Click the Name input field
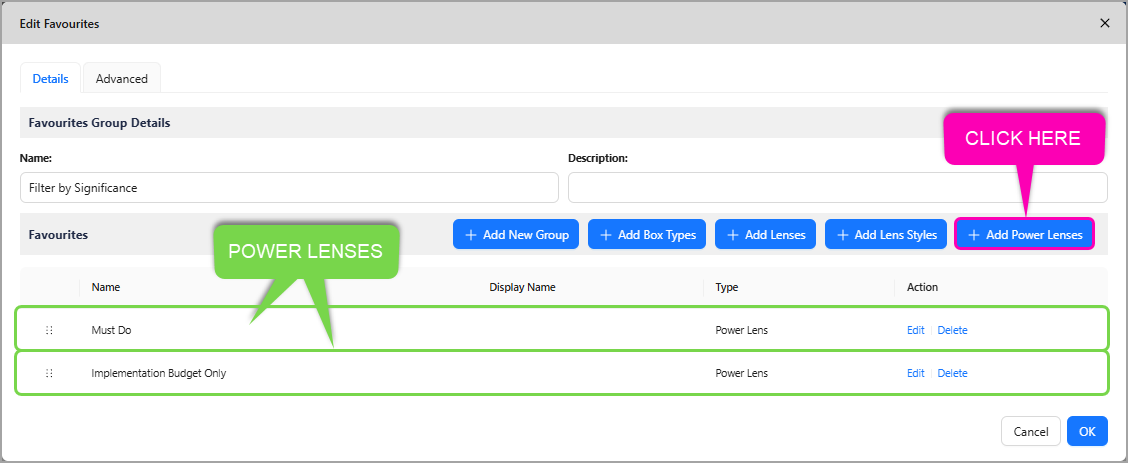Viewport: 1128px width, 463px height. (288, 187)
